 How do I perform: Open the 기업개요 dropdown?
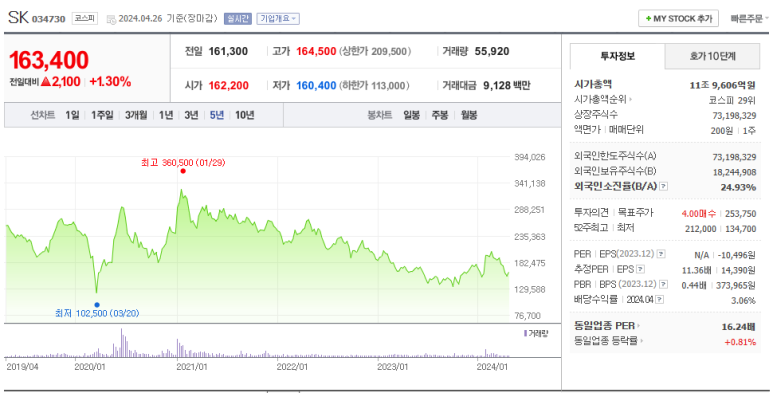tap(278, 19)
